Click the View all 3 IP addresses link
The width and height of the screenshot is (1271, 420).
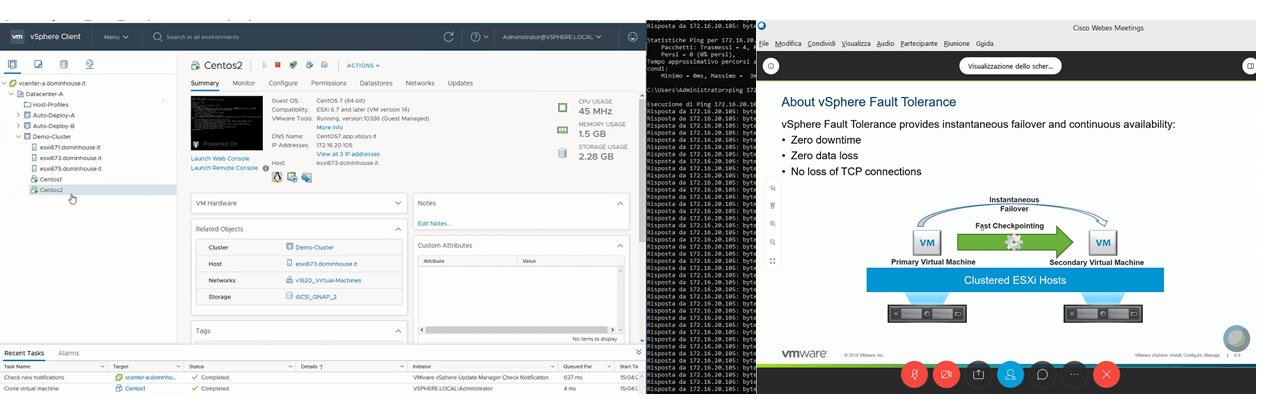[348, 154]
